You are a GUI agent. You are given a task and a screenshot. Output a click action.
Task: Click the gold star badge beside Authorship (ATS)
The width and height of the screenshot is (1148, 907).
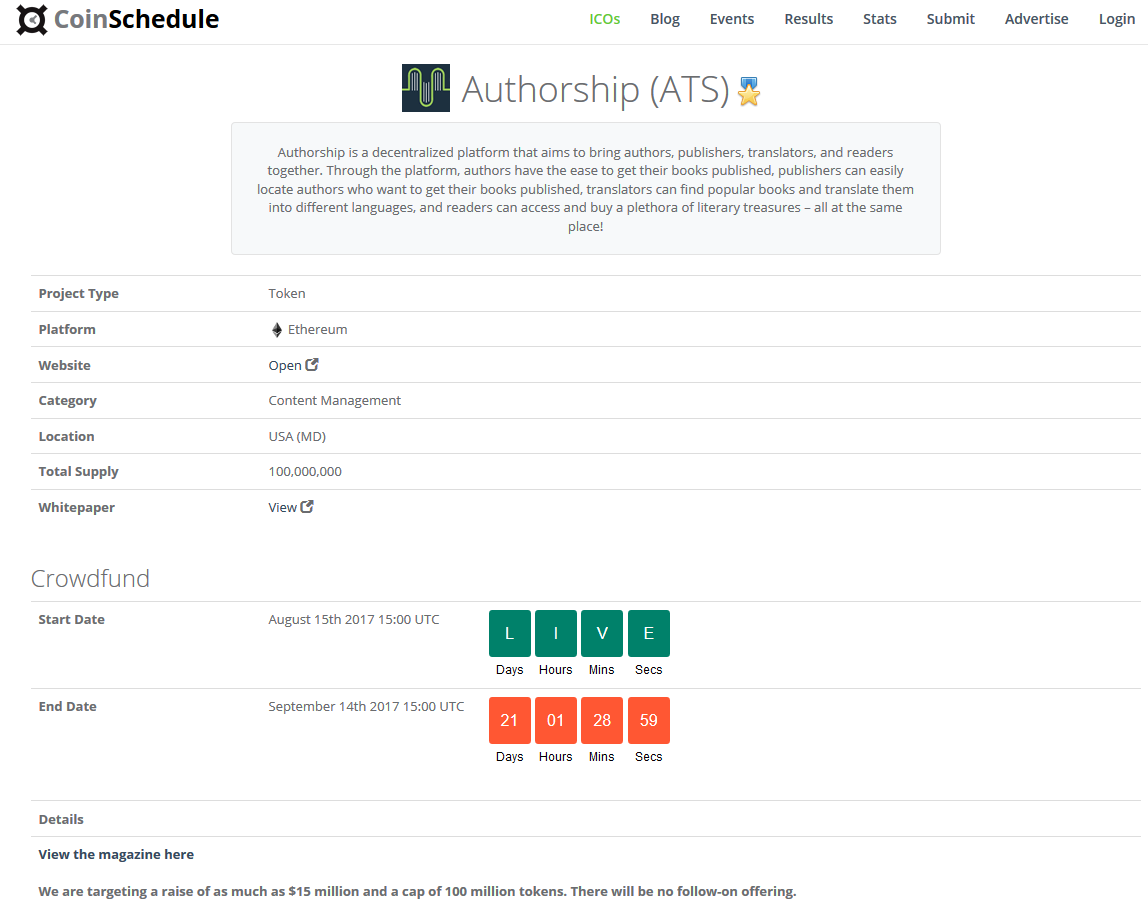tap(748, 92)
